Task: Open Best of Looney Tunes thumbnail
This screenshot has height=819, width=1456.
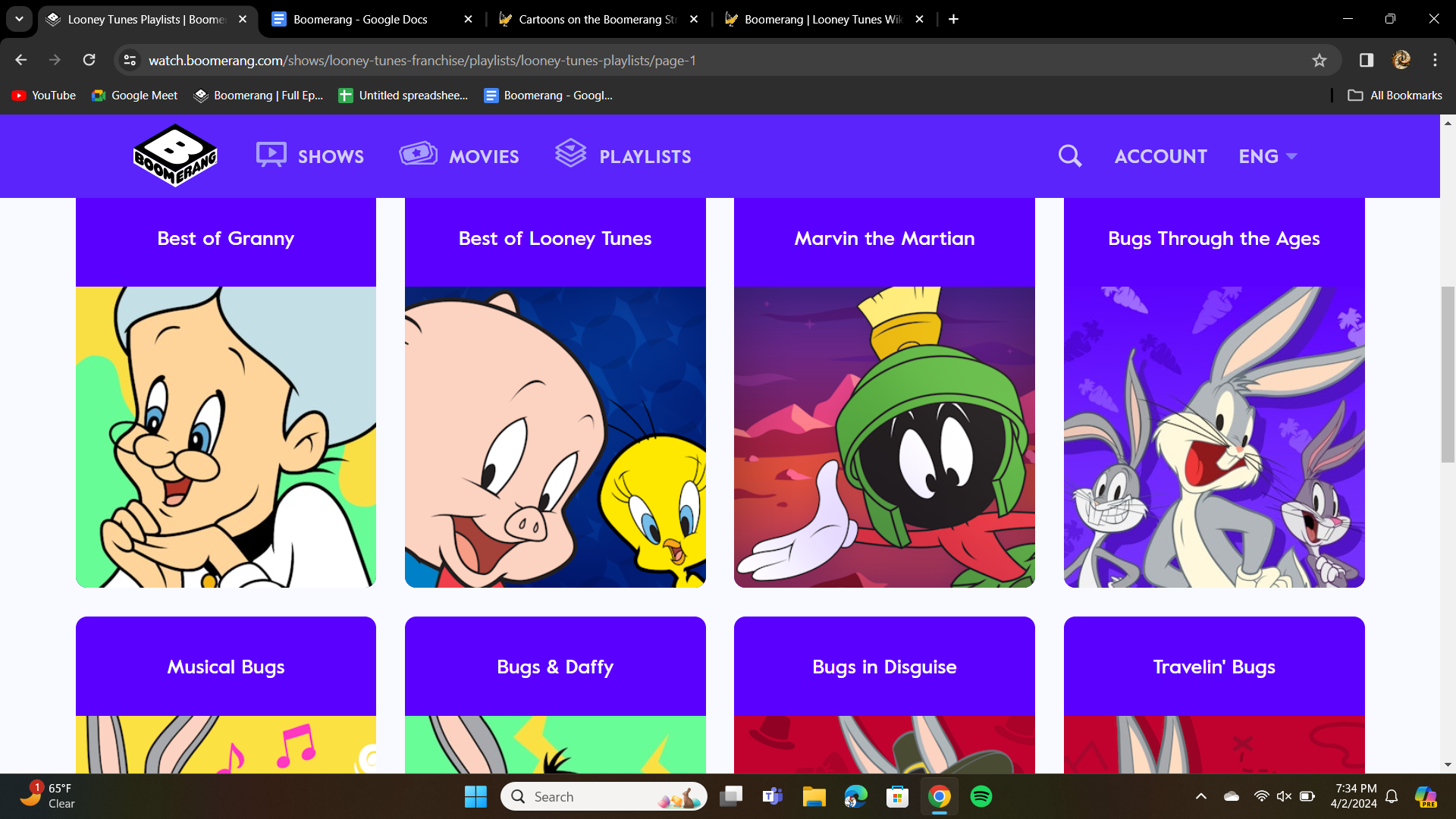Action: pos(555,437)
